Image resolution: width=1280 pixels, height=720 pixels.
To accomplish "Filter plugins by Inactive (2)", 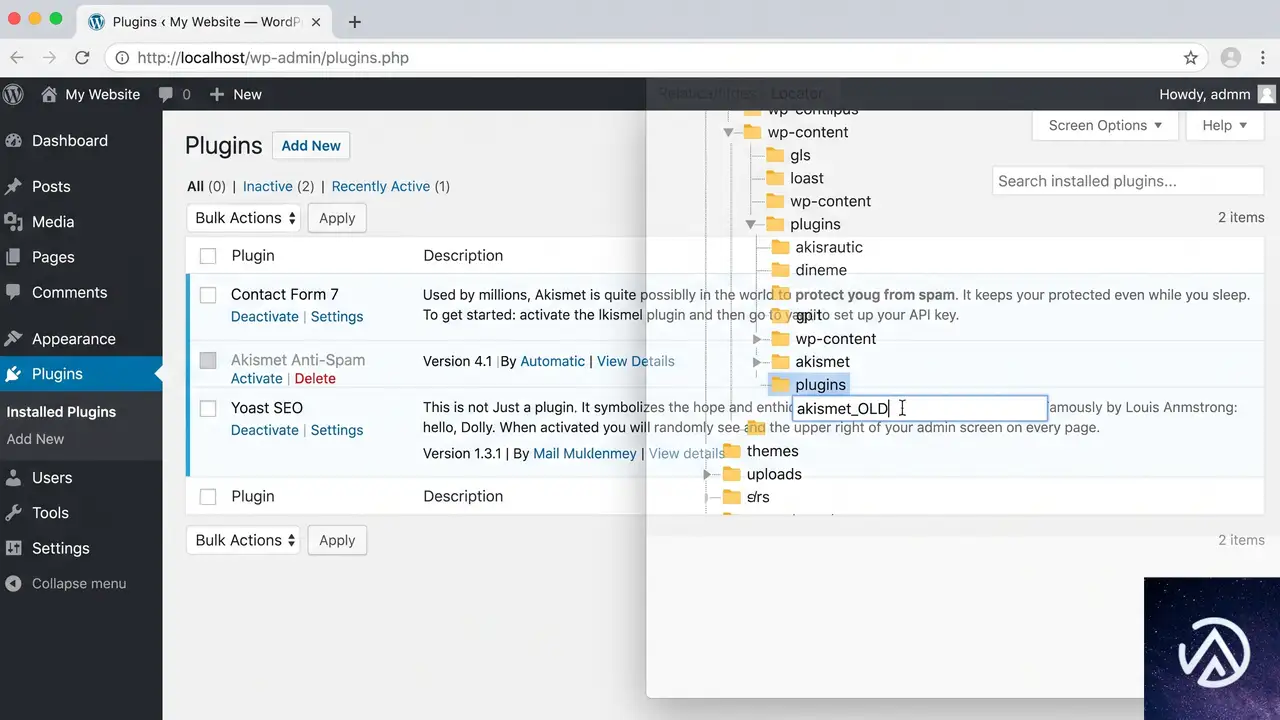I will tap(278, 186).
